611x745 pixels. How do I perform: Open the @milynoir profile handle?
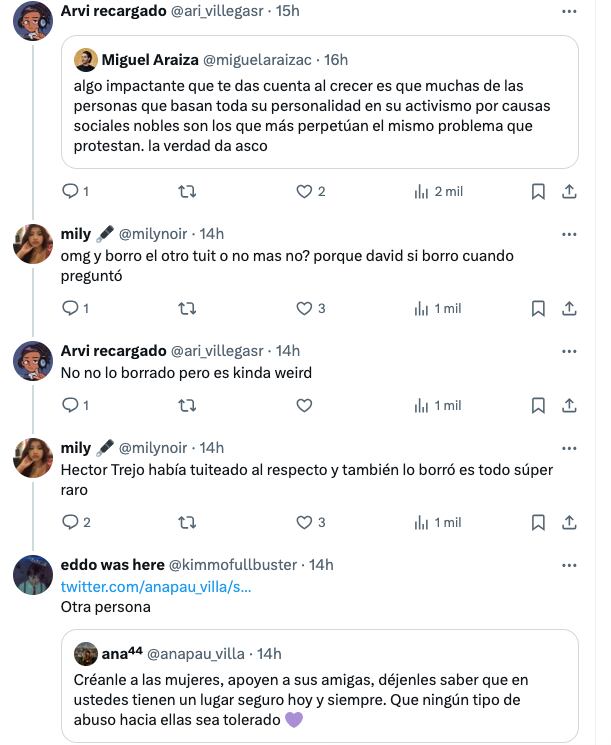click(153, 234)
